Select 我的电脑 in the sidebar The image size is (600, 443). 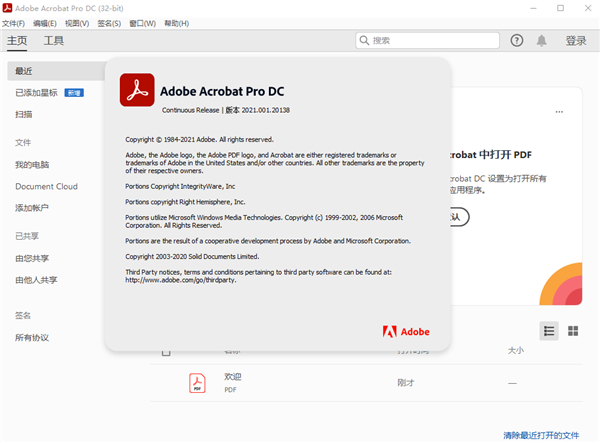tap(32, 164)
